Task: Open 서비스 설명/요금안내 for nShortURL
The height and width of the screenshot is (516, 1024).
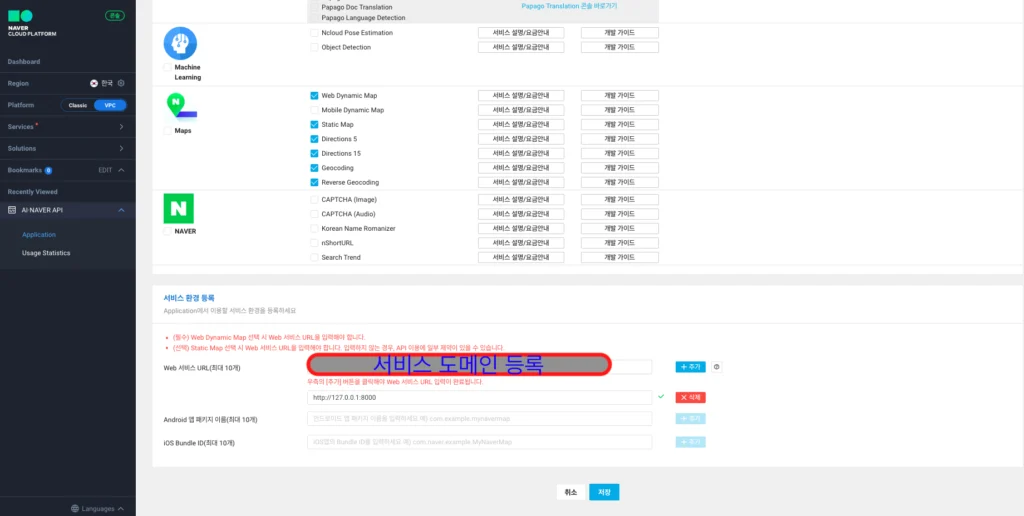Action: [520, 243]
